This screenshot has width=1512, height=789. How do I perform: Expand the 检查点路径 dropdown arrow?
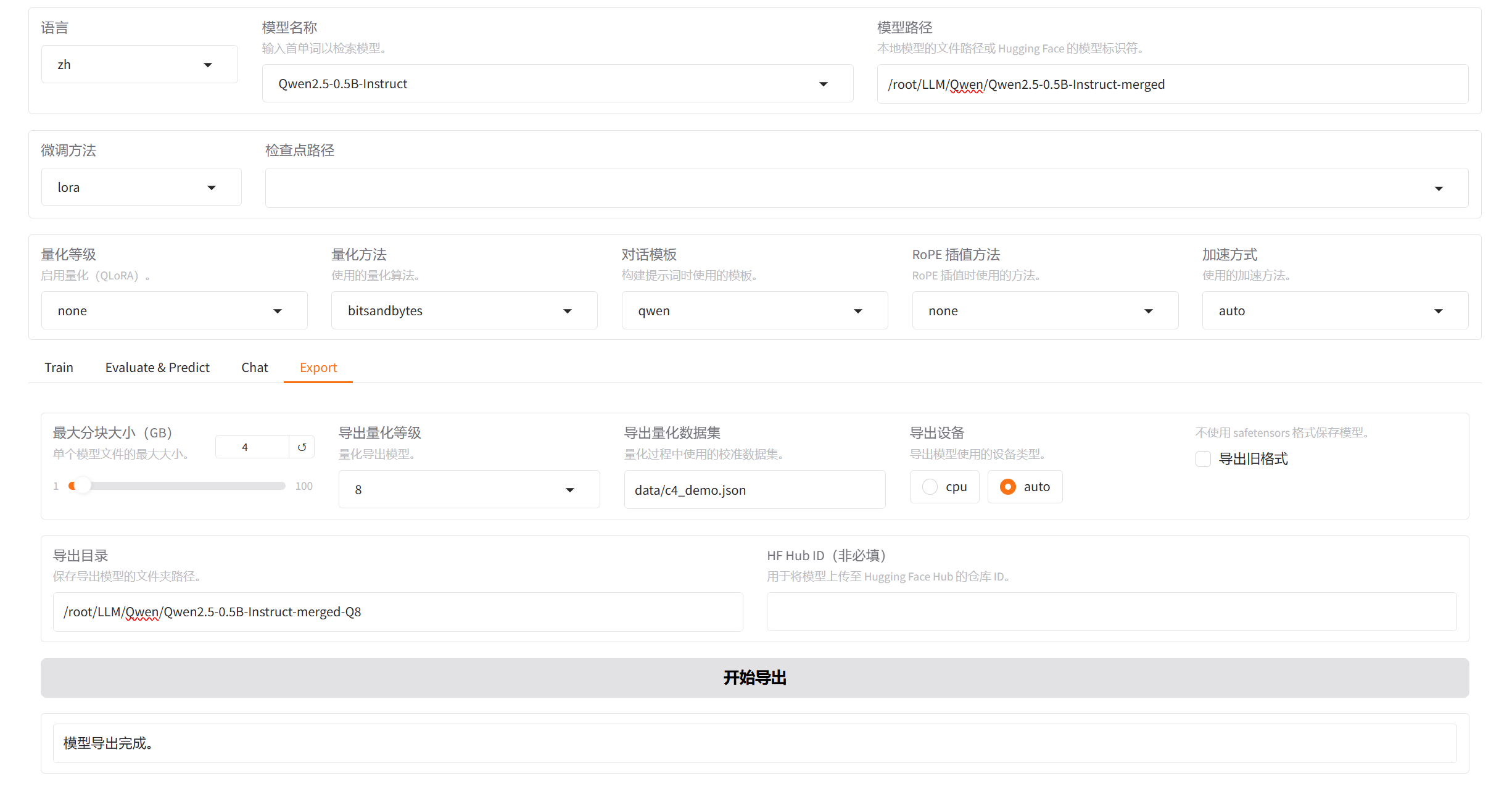point(1439,188)
